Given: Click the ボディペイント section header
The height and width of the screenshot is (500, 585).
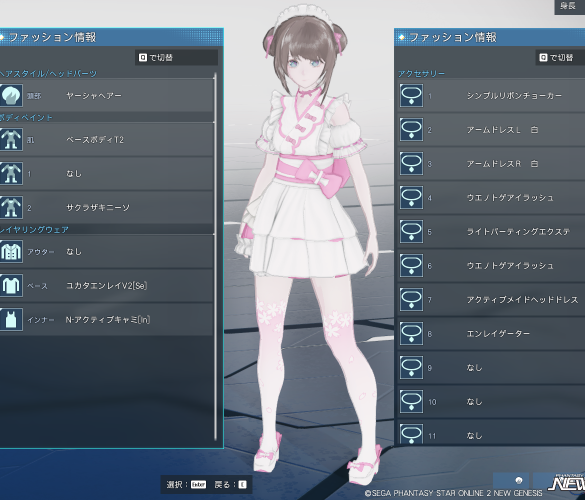Looking at the screenshot, I should point(26,118).
